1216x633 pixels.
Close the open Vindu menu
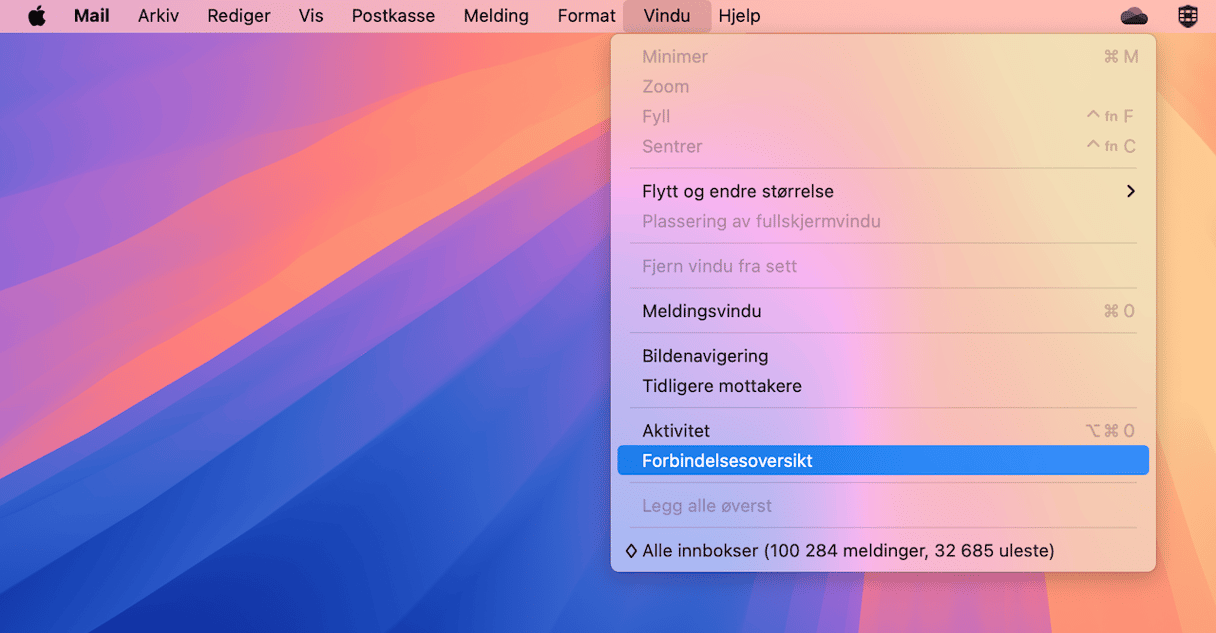click(667, 16)
